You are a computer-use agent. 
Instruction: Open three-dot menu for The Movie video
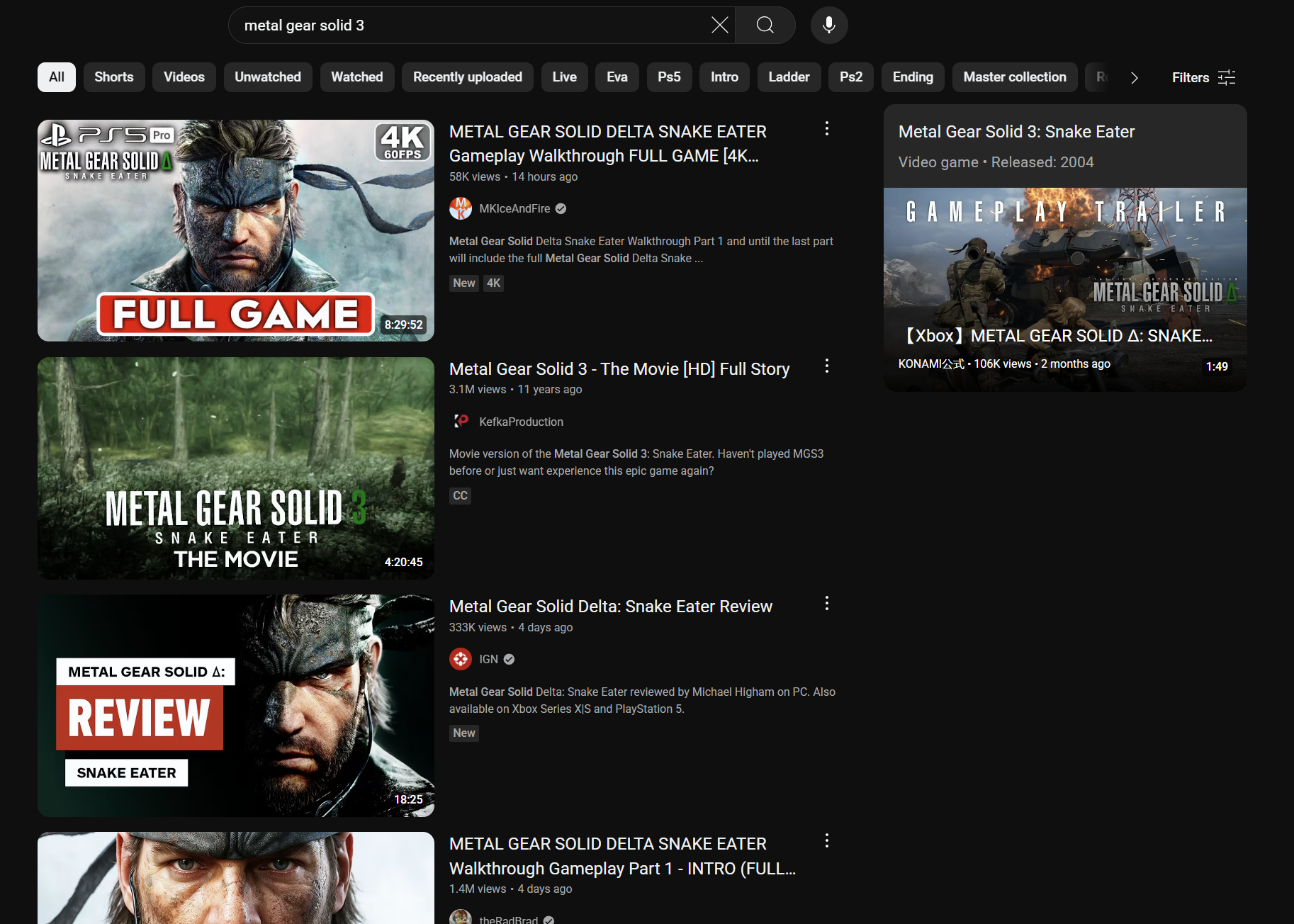tap(826, 366)
